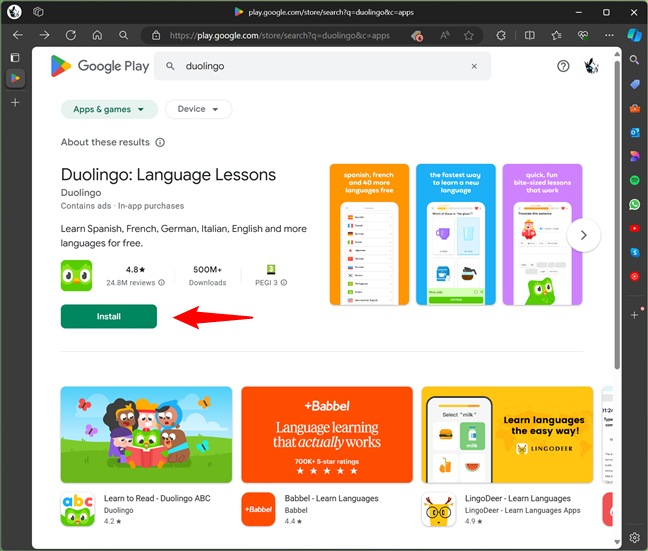Open the Babbel Language learning banner
This screenshot has height=551, width=648.
327,434
